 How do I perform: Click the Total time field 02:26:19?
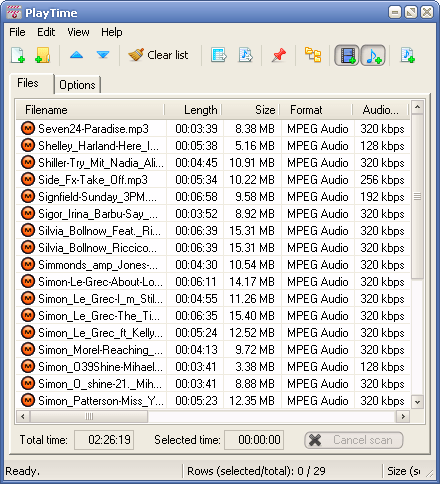[104, 440]
